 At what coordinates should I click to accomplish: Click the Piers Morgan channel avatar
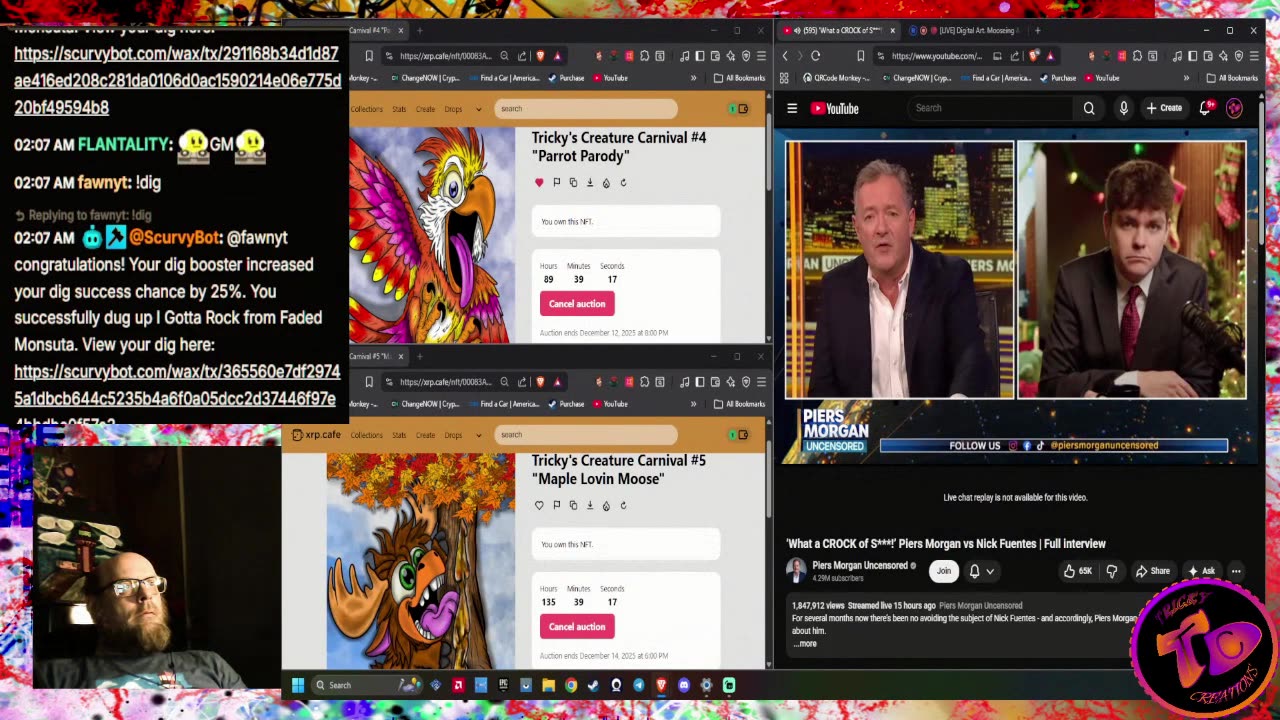[796, 571]
